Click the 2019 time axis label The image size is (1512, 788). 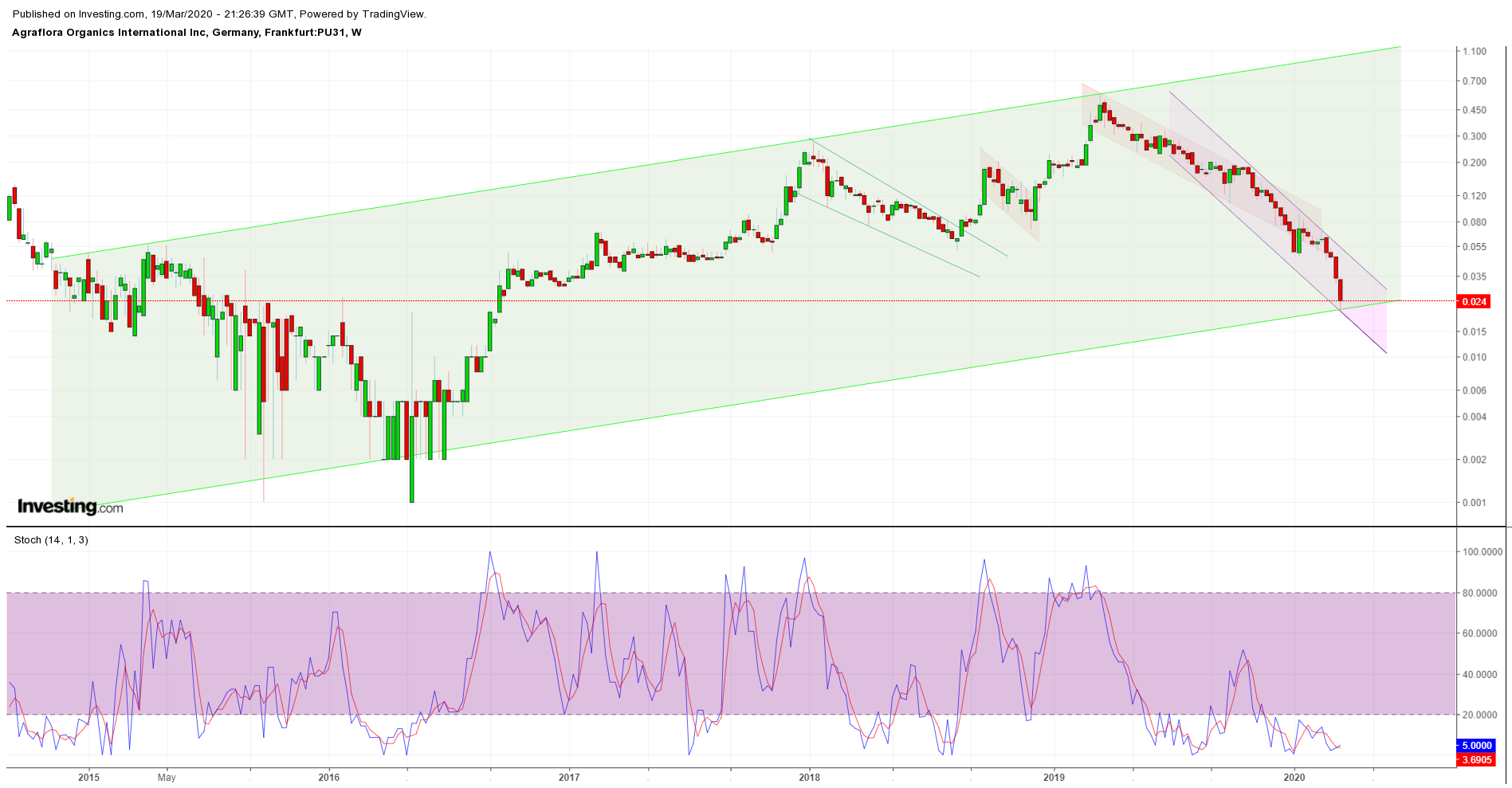point(1054,778)
